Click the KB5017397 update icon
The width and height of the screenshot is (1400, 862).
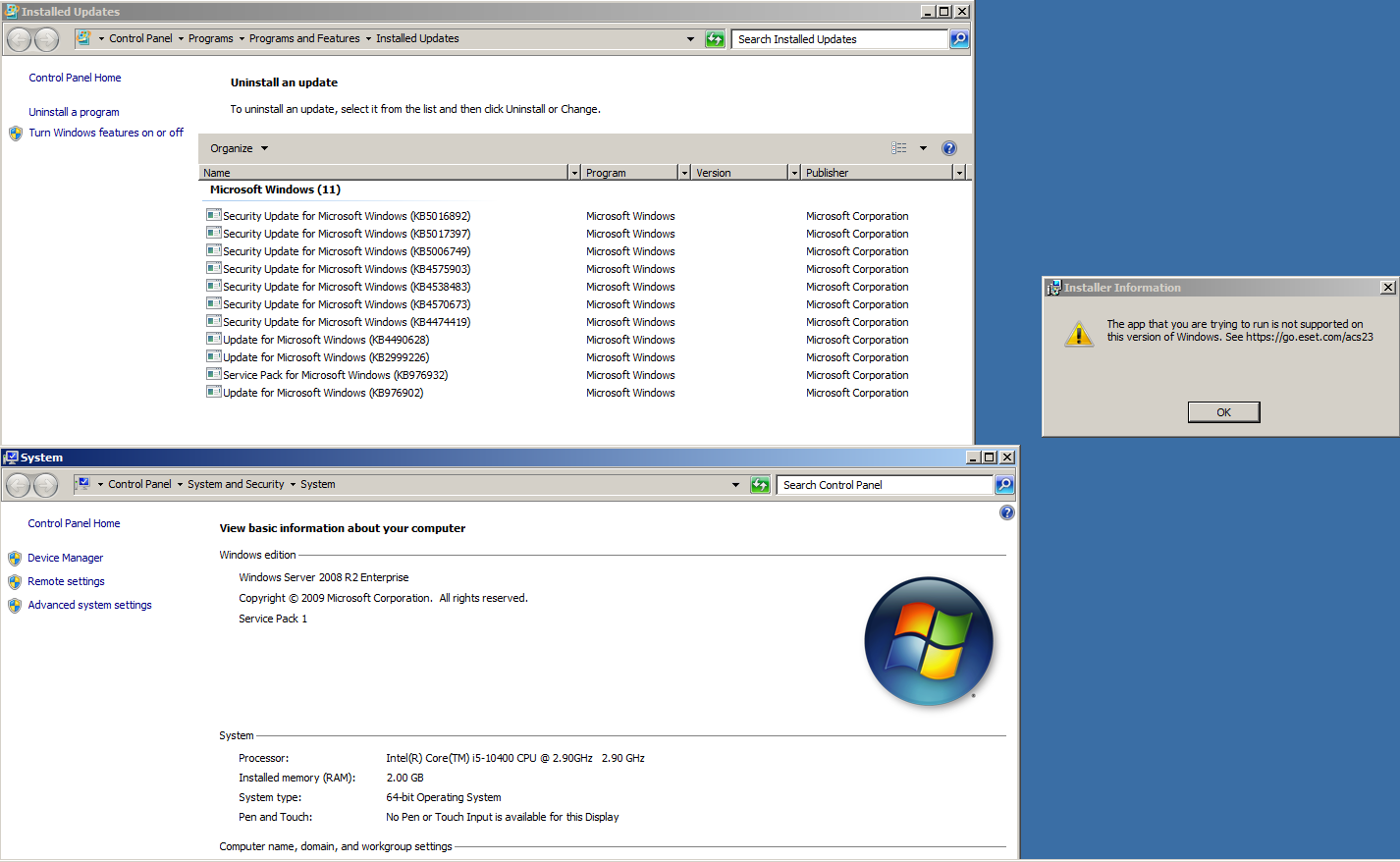tap(213, 233)
